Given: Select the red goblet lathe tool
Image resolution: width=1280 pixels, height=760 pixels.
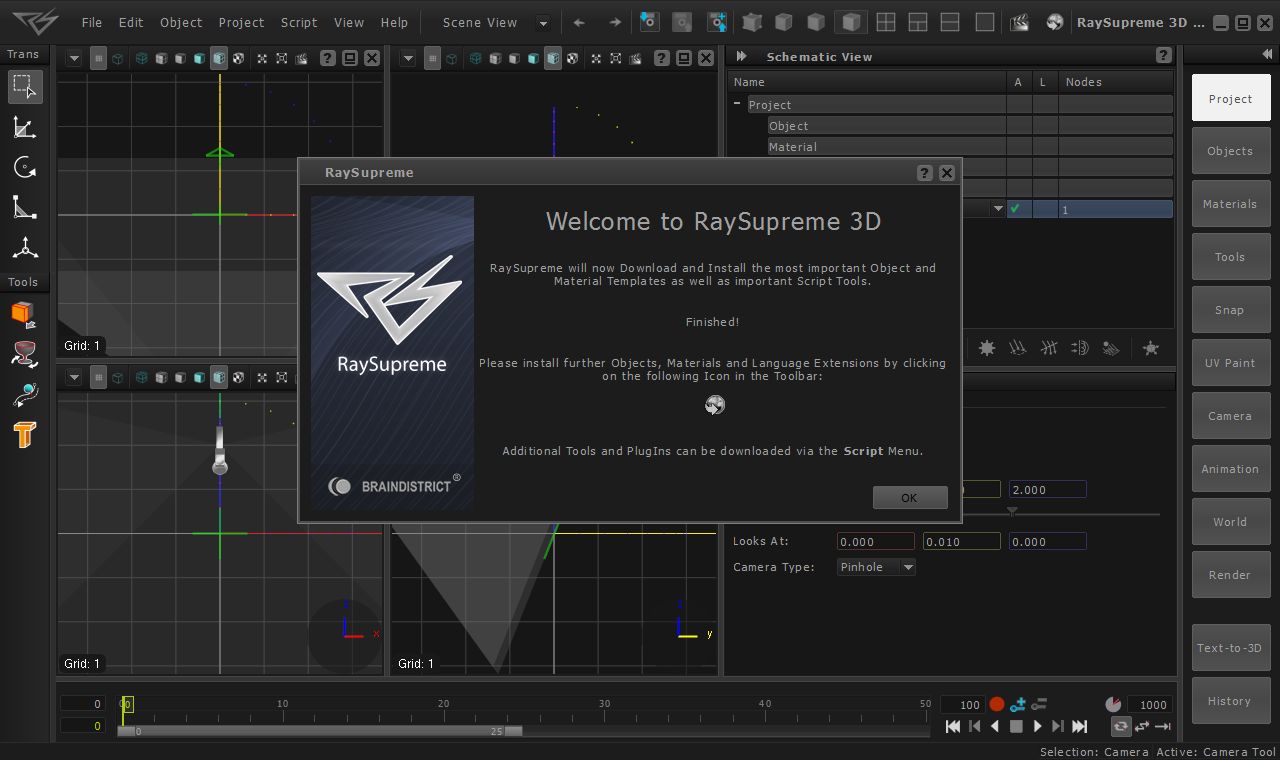Looking at the screenshot, I should [24, 354].
